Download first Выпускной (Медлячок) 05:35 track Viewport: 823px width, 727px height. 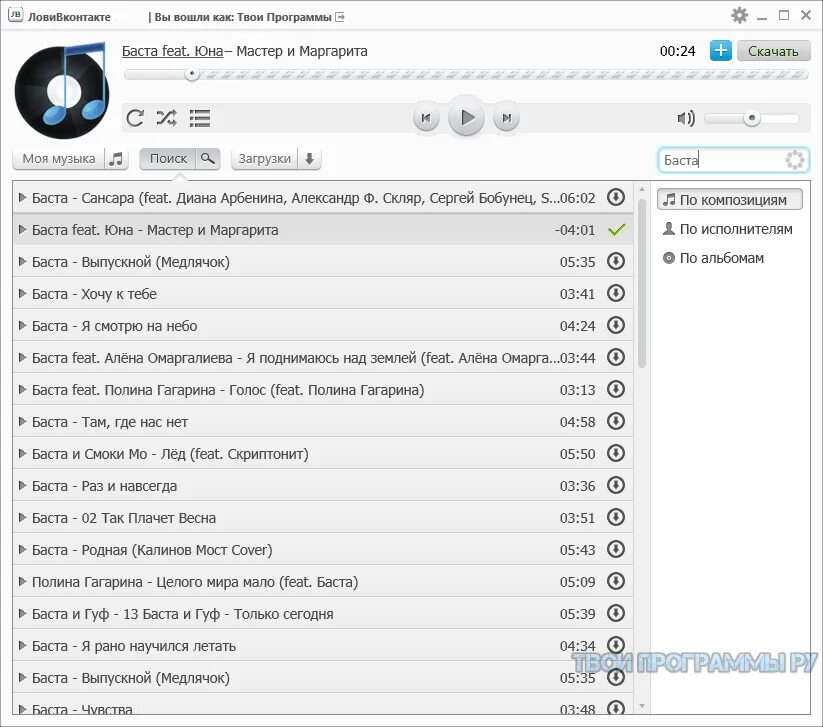click(x=616, y=261)
